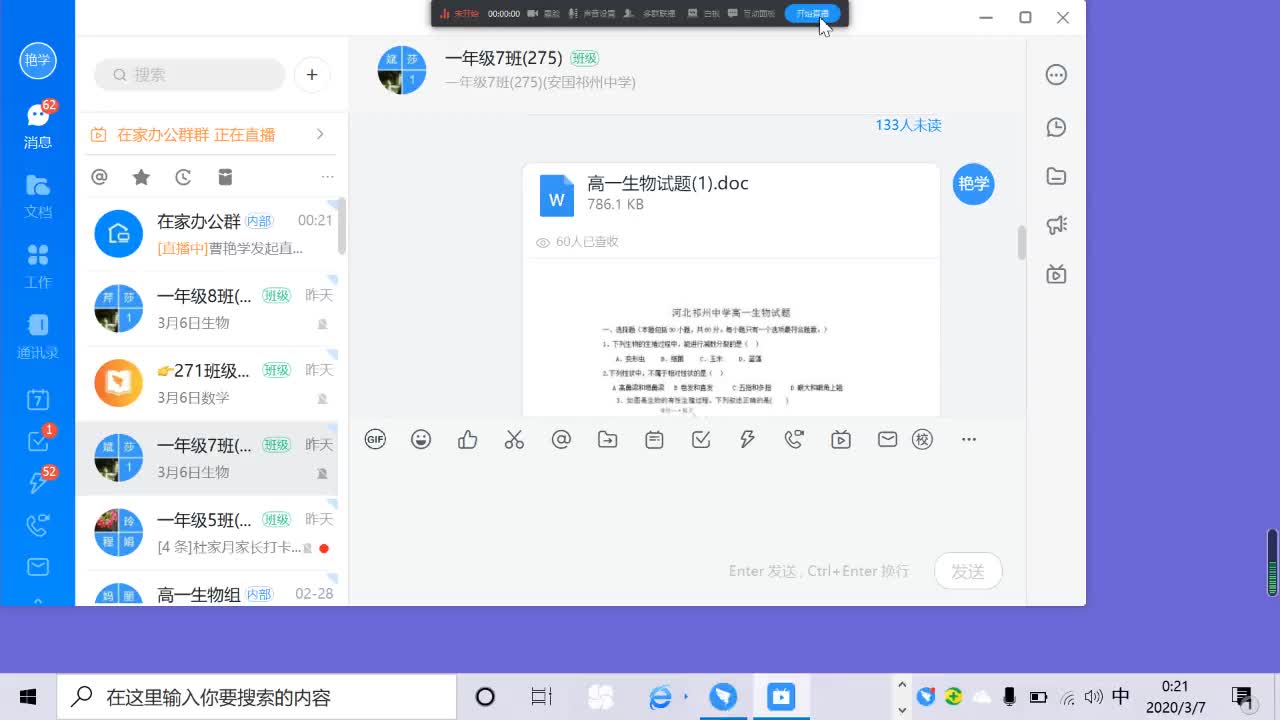Image resolution: width=1280 pixels, height=720 pixels.
Task: Open live replay with the TV icon on the right
Action: pos(1056,274)
